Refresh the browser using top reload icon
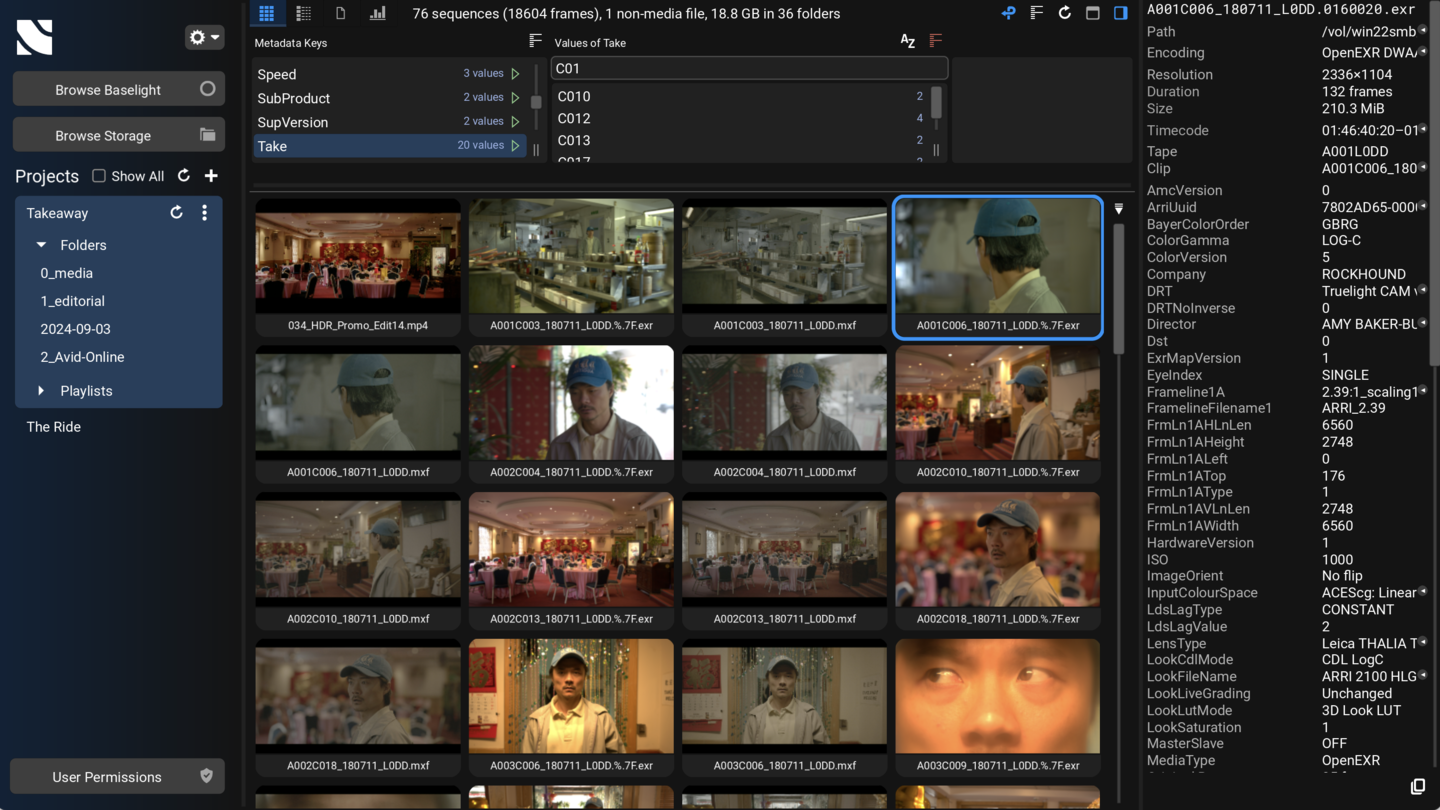 (x=1064, y=14)
